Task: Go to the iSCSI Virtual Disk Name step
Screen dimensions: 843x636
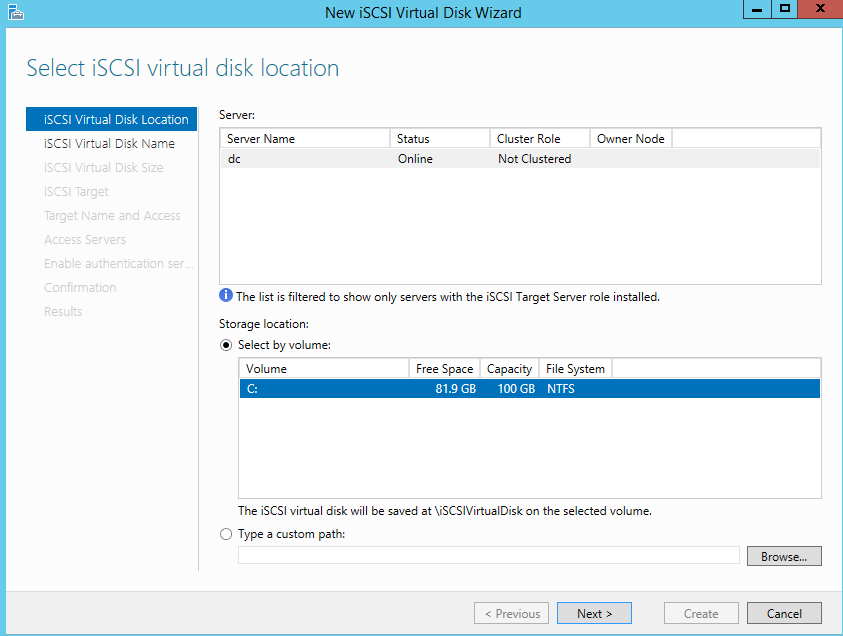Action: [x=109, y=143]
